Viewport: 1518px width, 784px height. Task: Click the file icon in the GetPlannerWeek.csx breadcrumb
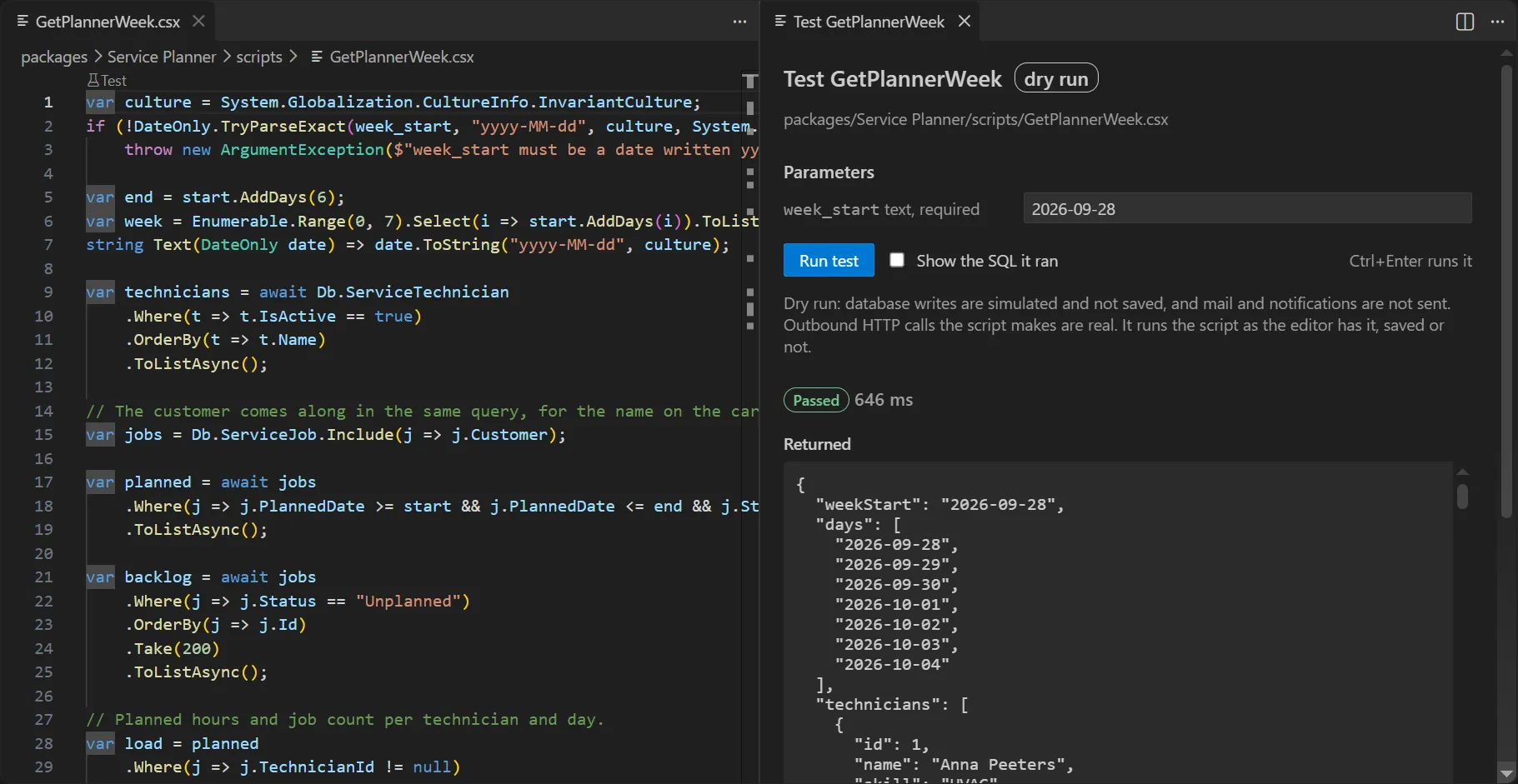pos(317,57)
